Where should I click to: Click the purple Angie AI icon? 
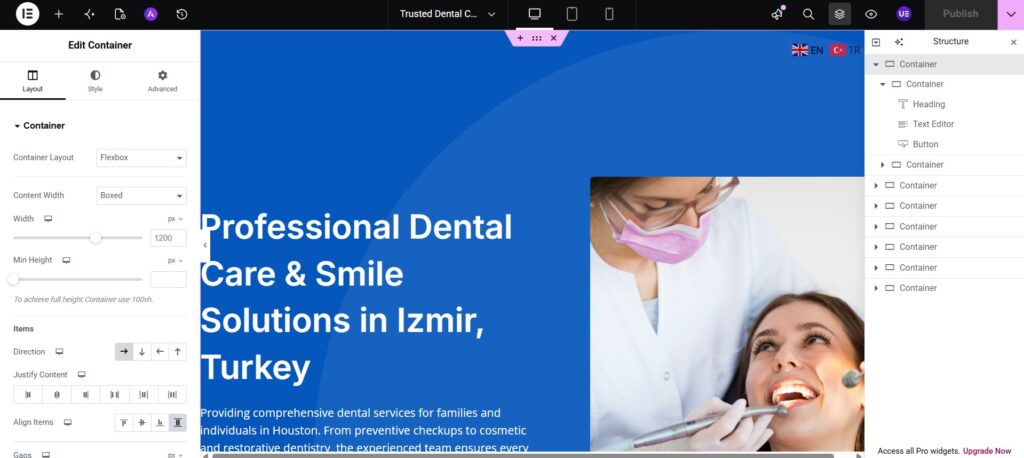[x=151, y=14]
